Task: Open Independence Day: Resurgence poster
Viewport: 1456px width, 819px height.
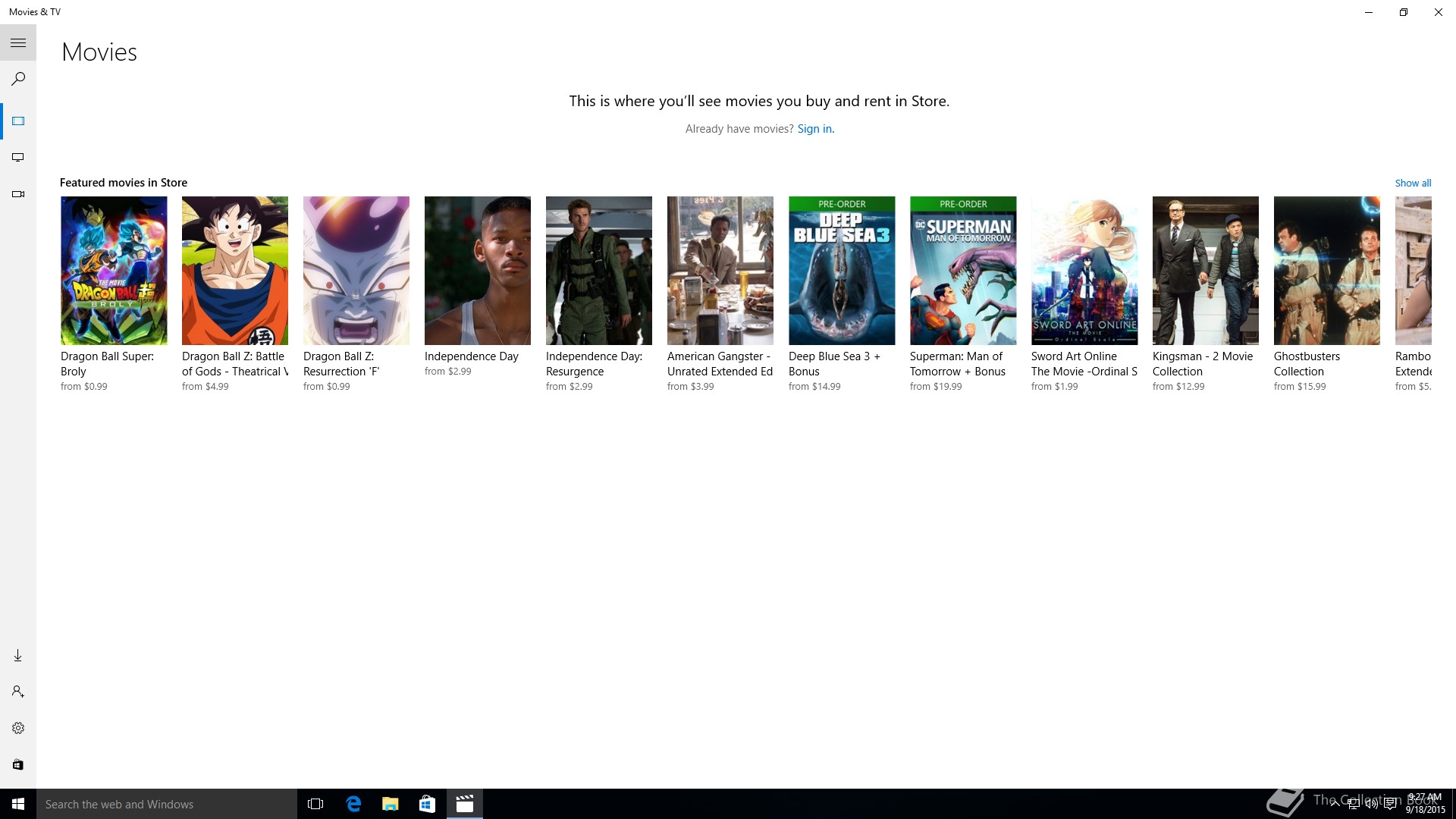Action: point(599,271)
